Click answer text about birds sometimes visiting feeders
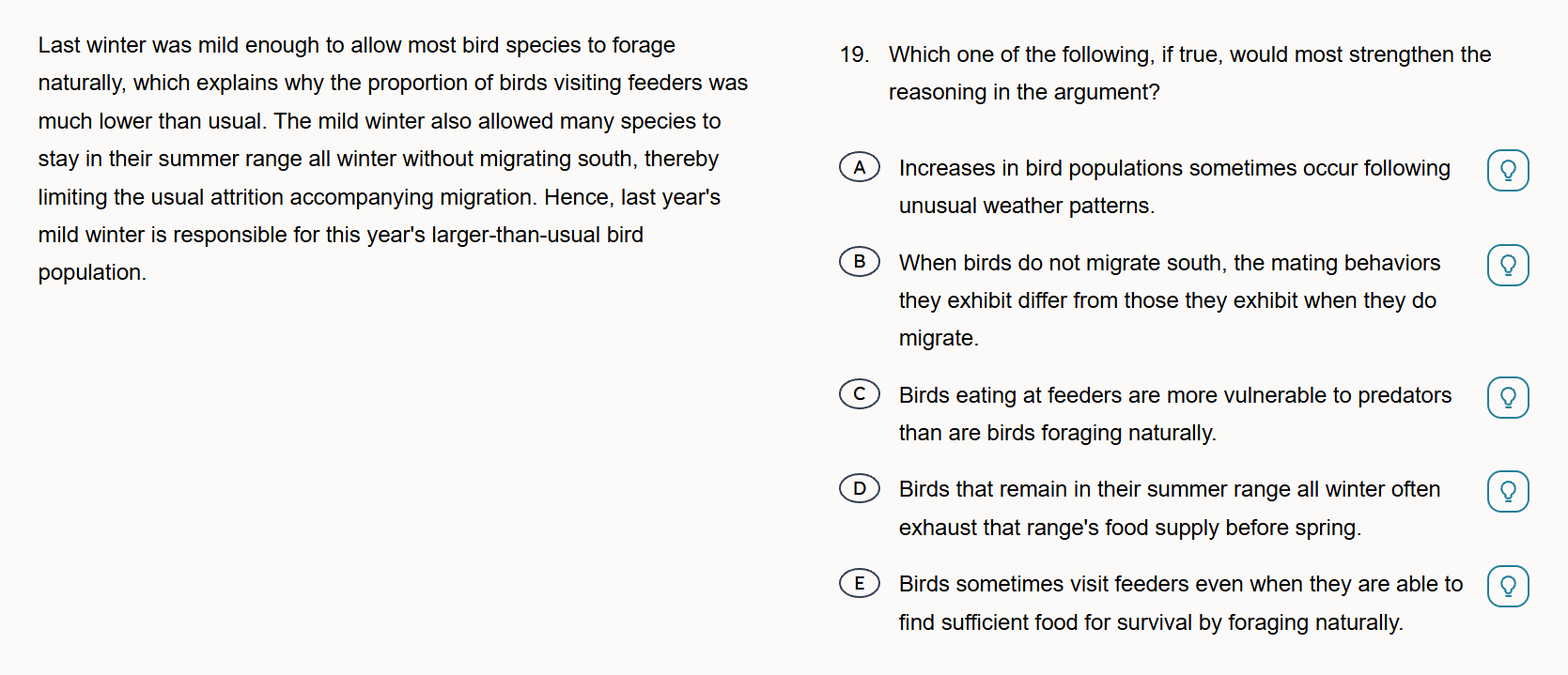 (x=1180, y=603)
